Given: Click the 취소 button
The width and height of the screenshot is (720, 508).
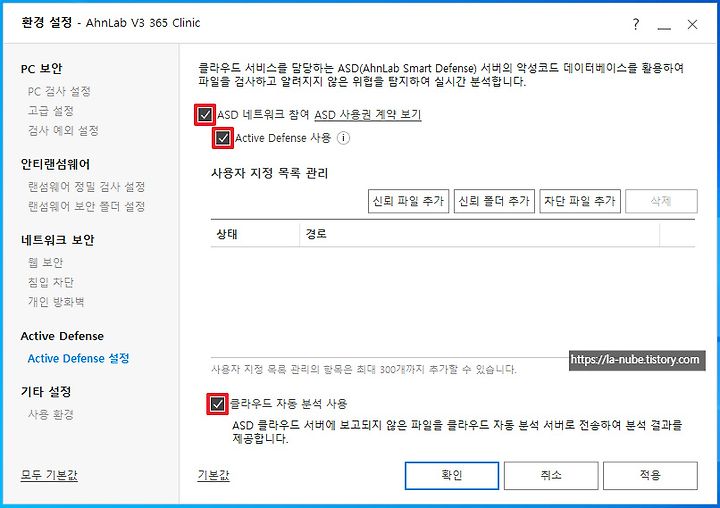Looking at the screenshot, I should (551, 475).
